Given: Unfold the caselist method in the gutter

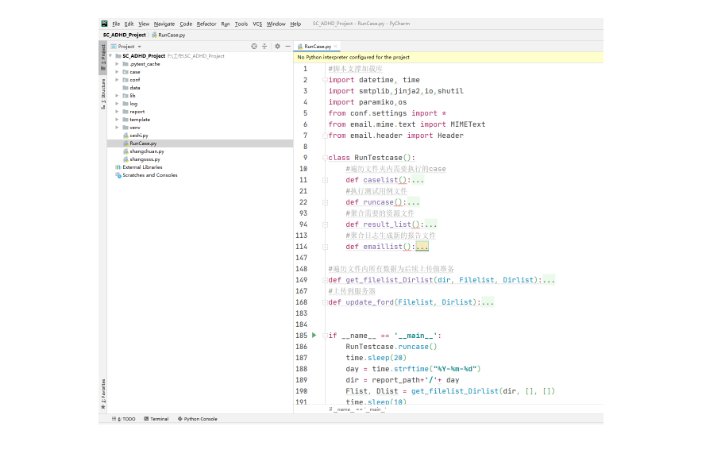Looking at the screenshot, I should [326, 180].
